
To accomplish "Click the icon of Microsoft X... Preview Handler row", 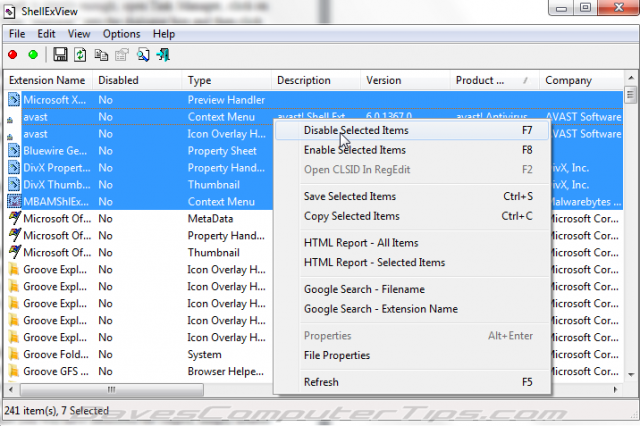I will tap(14, 100).
